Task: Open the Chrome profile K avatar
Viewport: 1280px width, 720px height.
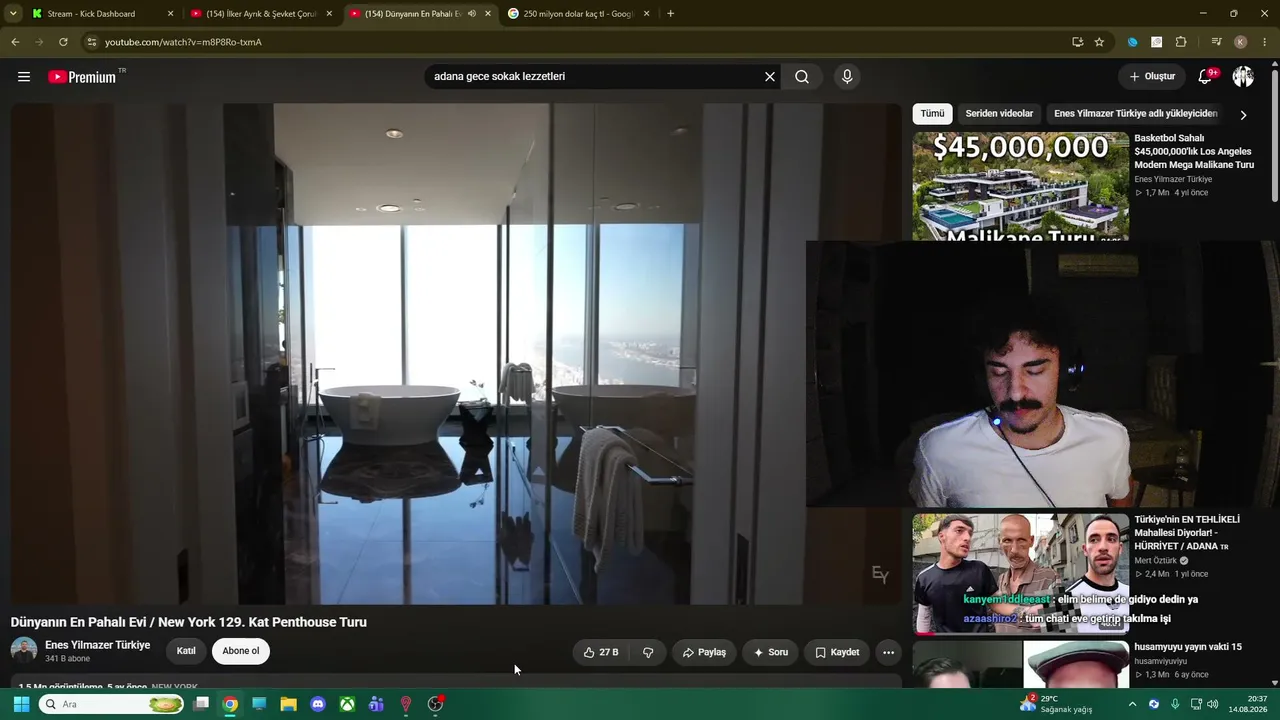Action: tap(1240, 42)
